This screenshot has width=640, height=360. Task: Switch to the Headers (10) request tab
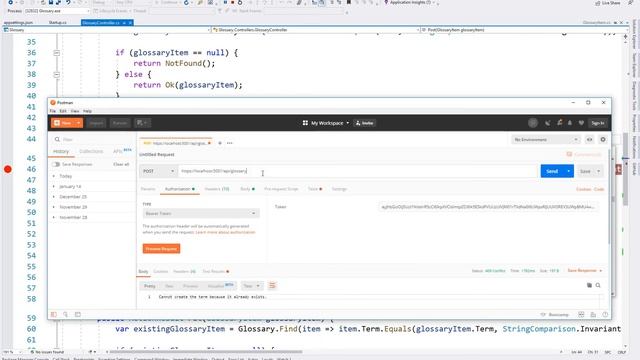coord(217,189)
